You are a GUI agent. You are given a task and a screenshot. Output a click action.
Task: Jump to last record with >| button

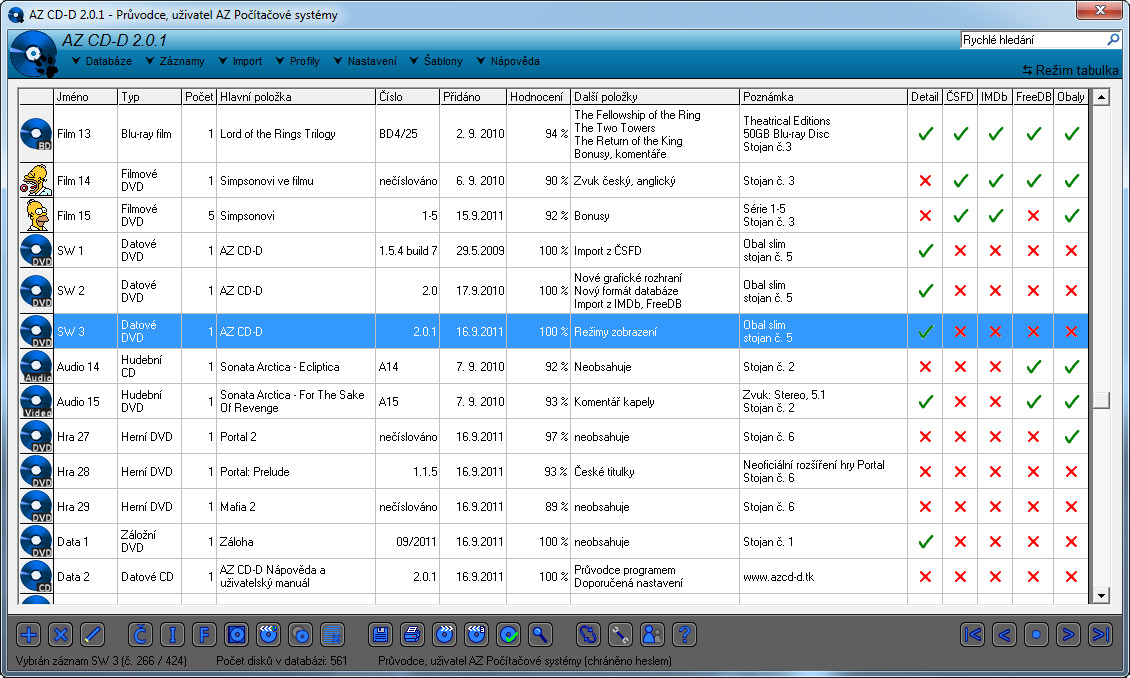(1100, 635)
